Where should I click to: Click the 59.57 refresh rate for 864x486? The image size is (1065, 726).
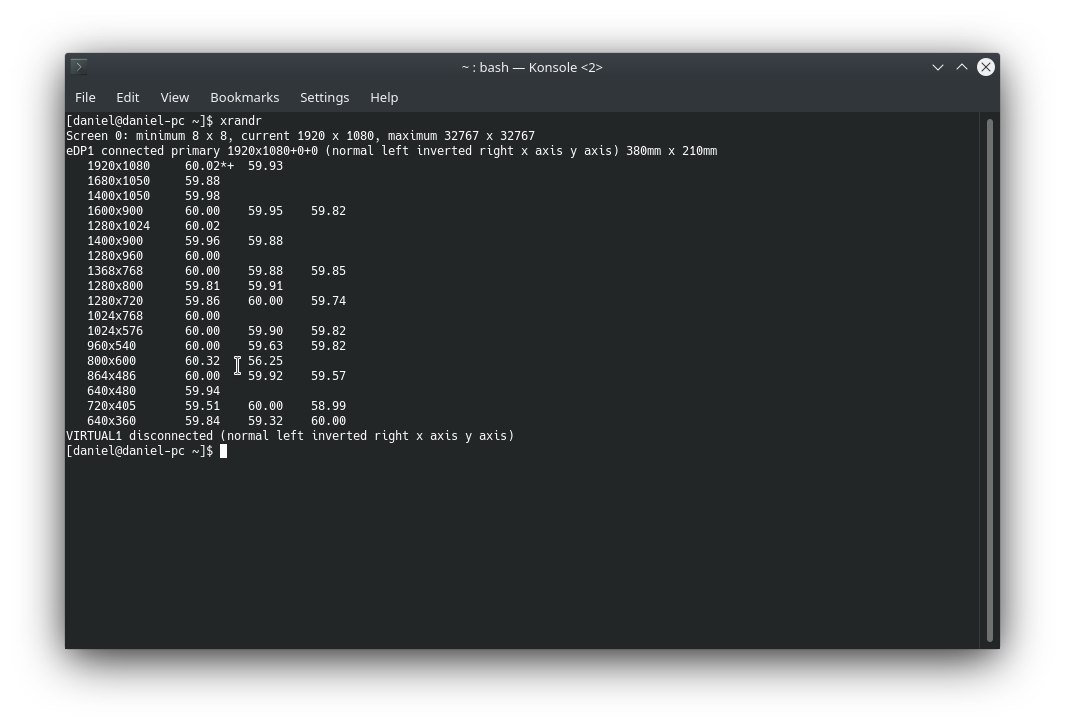pyautogui.click(x=329, y=376)
